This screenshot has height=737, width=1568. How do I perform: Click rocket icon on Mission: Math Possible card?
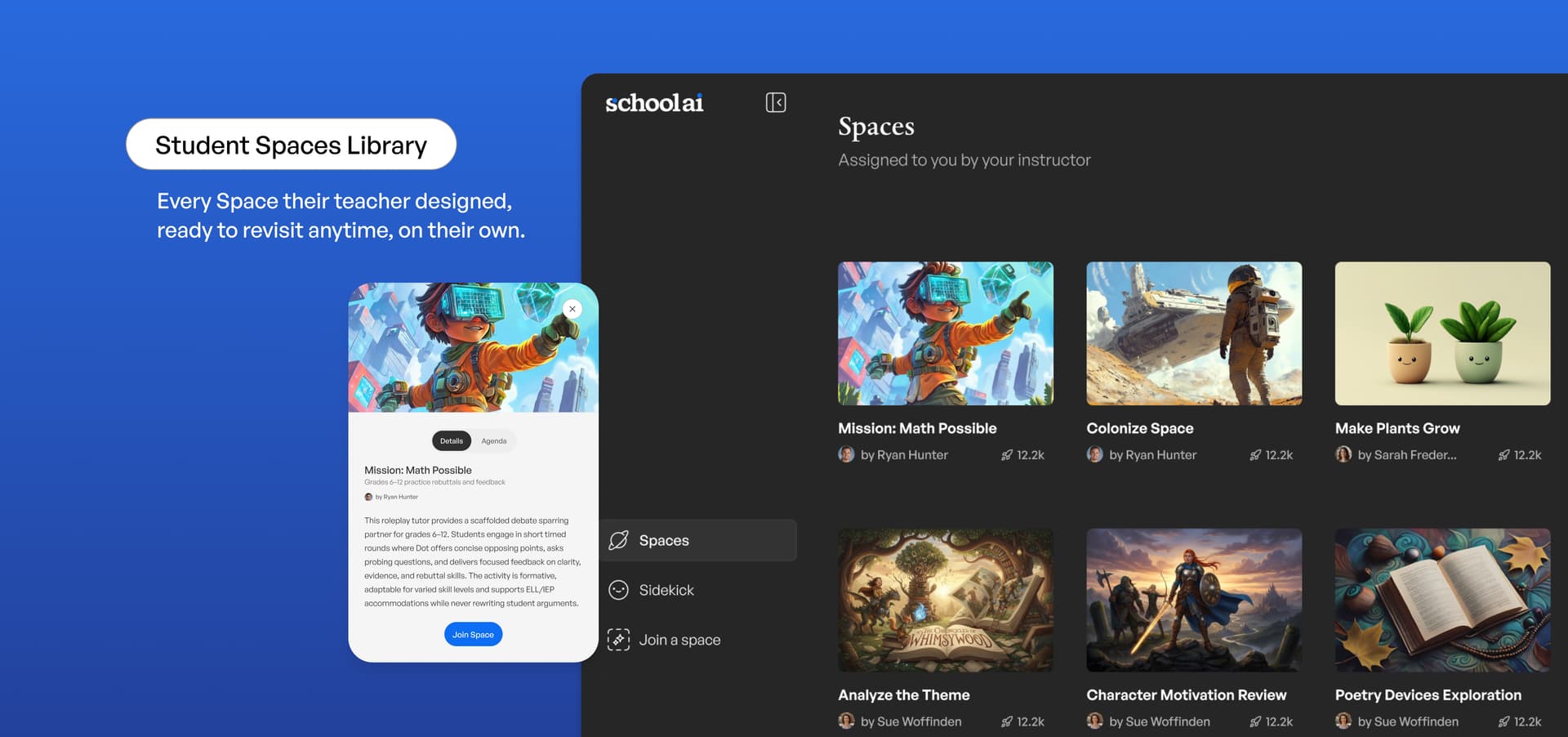(x=1007, y=455)
